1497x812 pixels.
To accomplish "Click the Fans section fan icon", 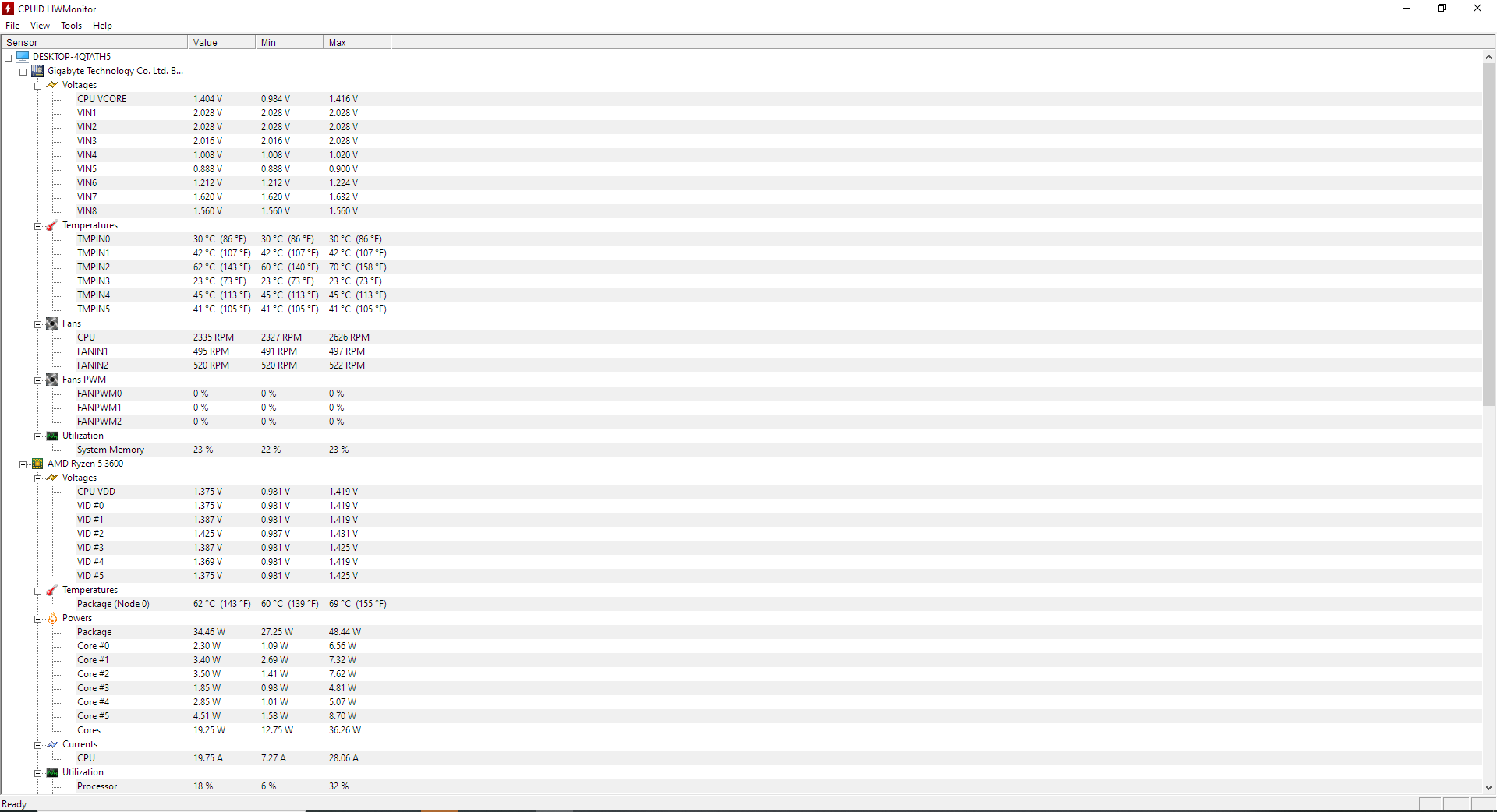I will [52, 323].
